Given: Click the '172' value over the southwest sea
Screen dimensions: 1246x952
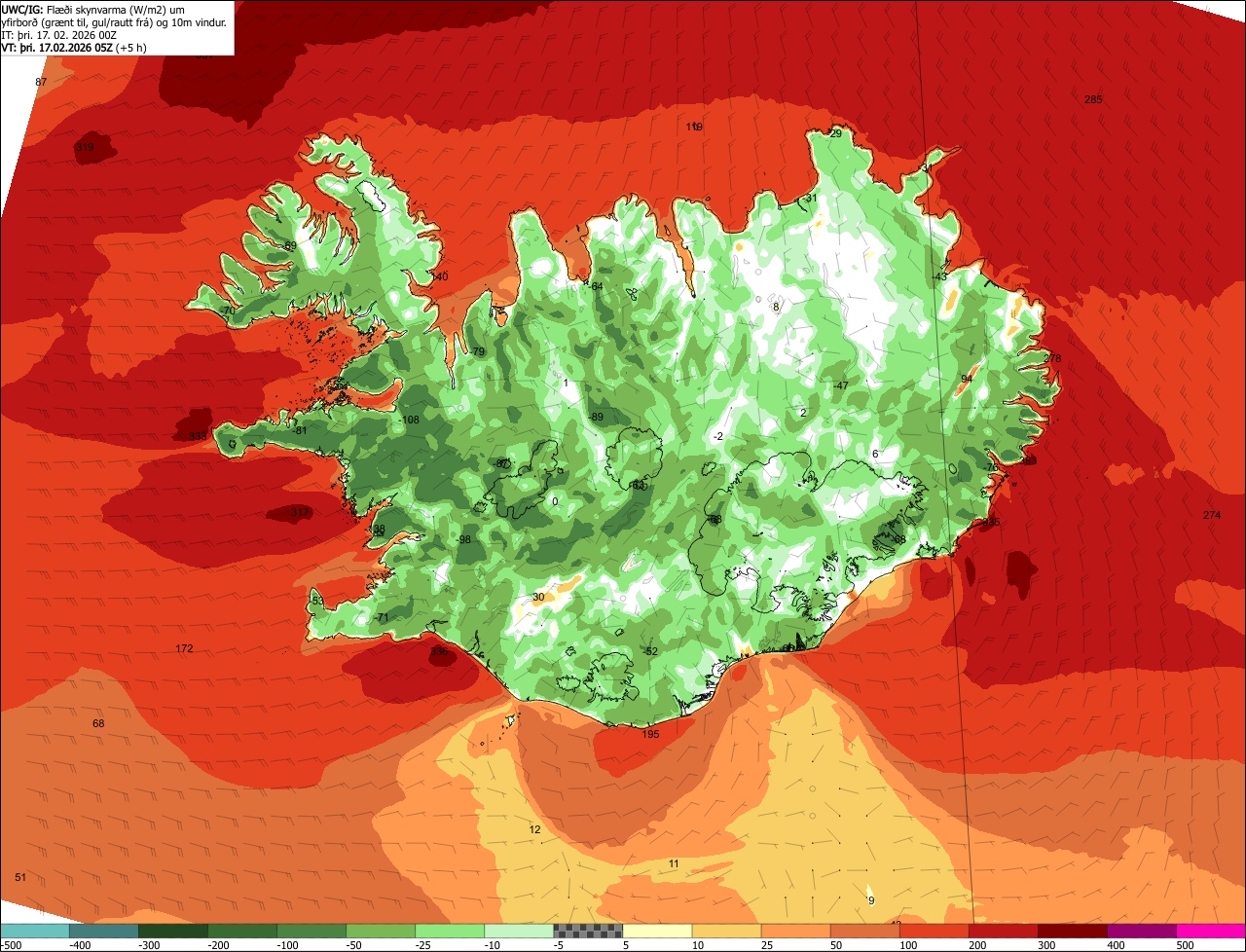Looking at the screenshot, I should (184, 648).
